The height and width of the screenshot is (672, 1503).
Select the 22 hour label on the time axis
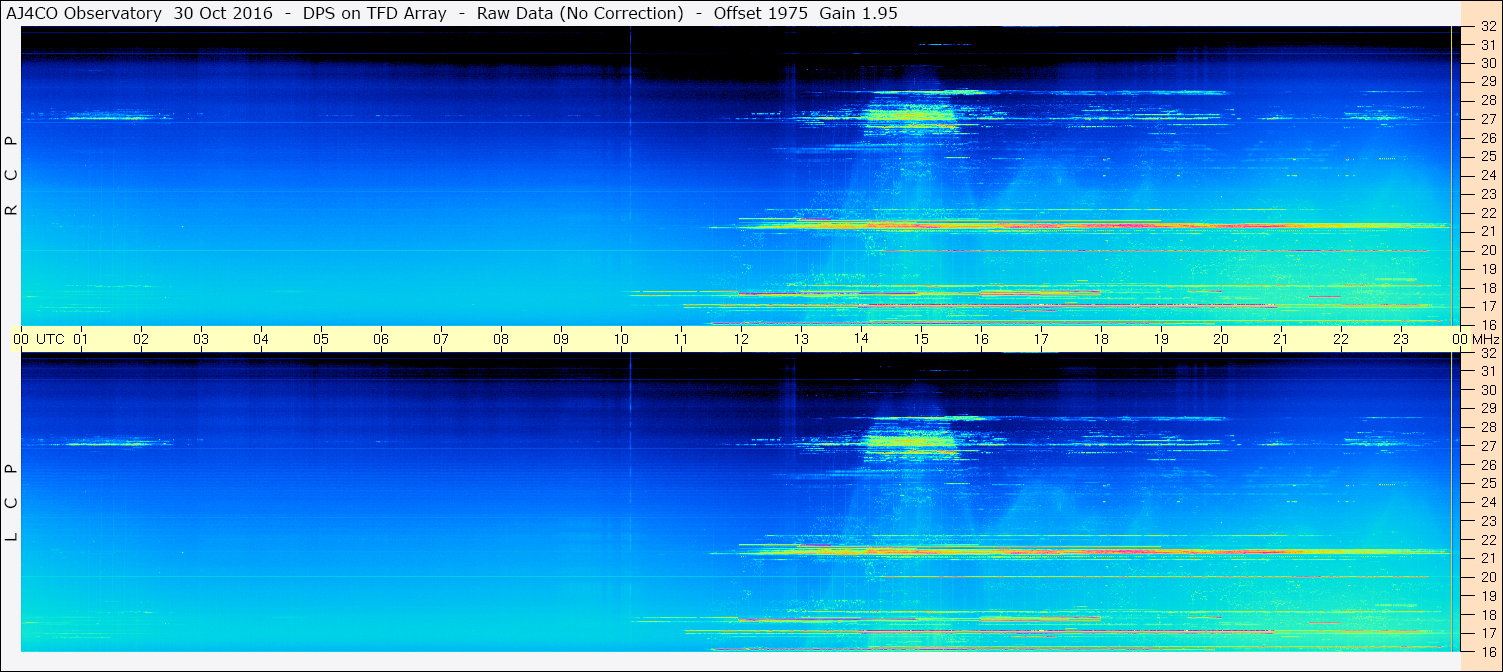pyautogui.click(x=1341, y=339)
